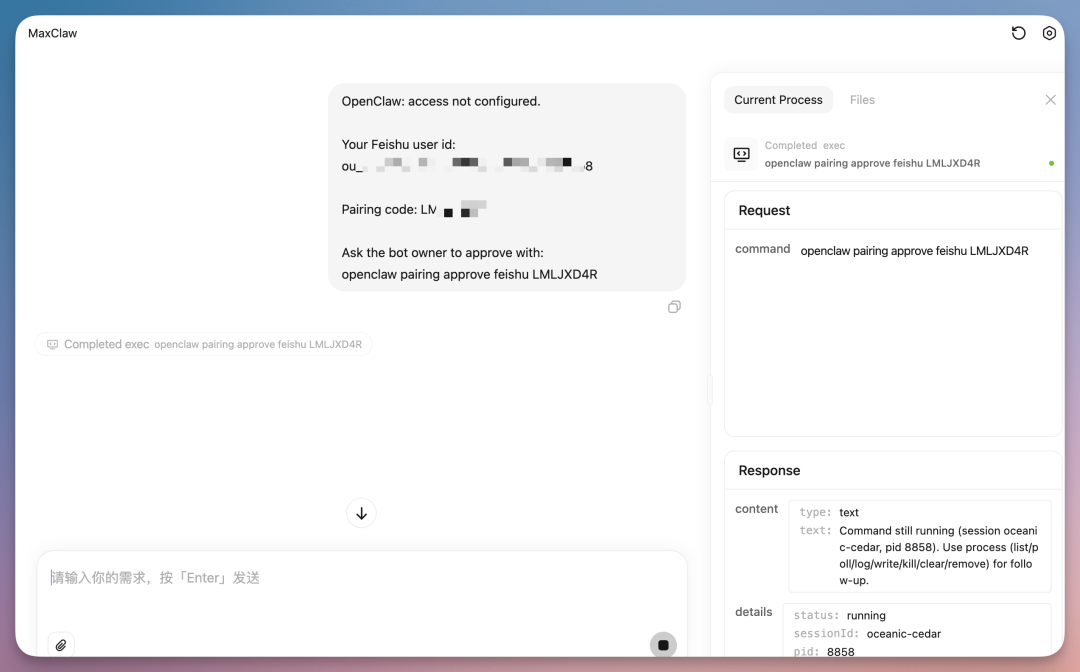
Task: Click the OpenClaw access message bubble
Action: tap(507, 187)
